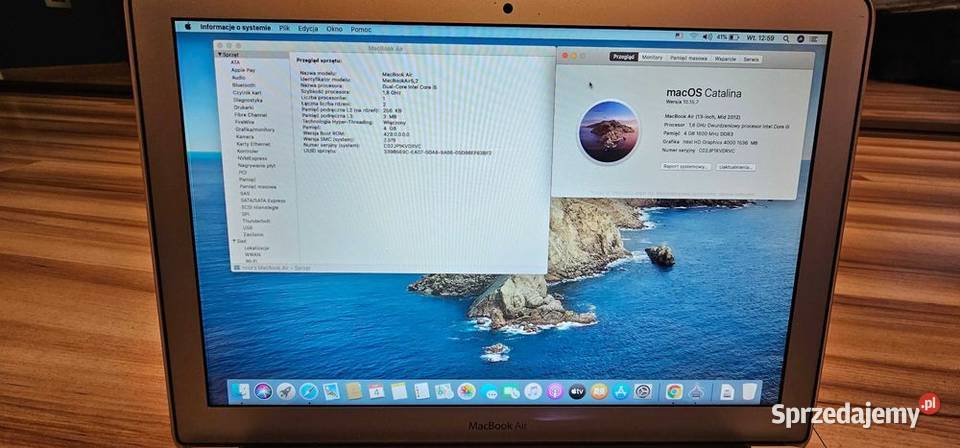Click the Wi-Fi status icon

(x=694, y=37)
